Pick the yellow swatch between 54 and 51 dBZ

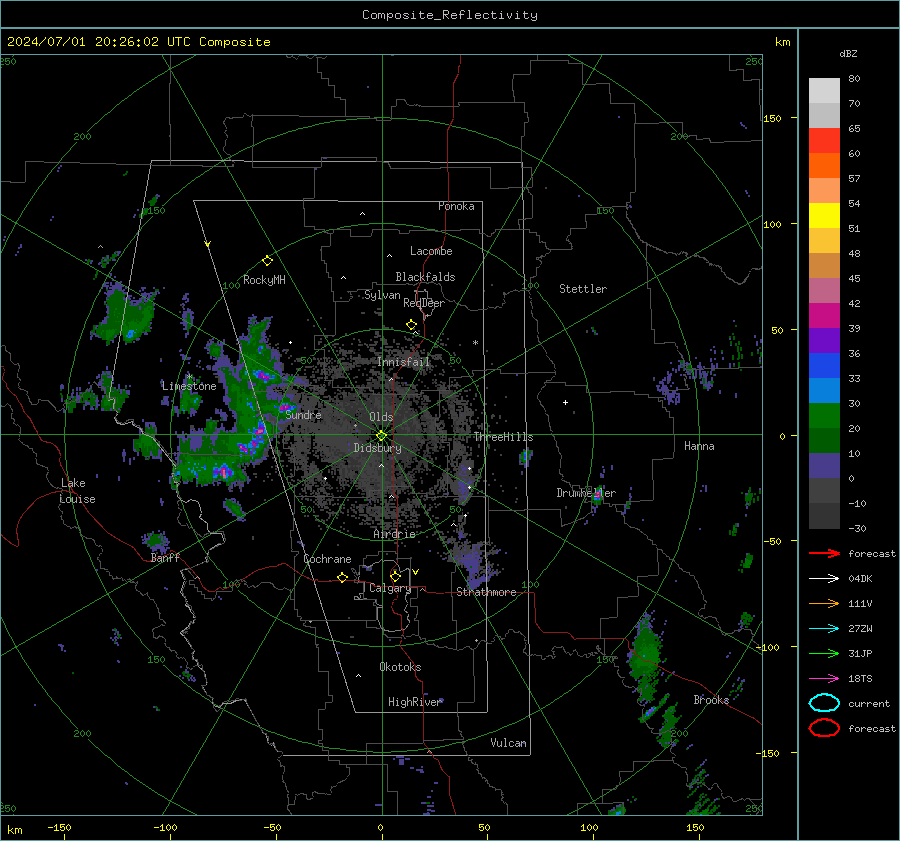pos(824,216)
